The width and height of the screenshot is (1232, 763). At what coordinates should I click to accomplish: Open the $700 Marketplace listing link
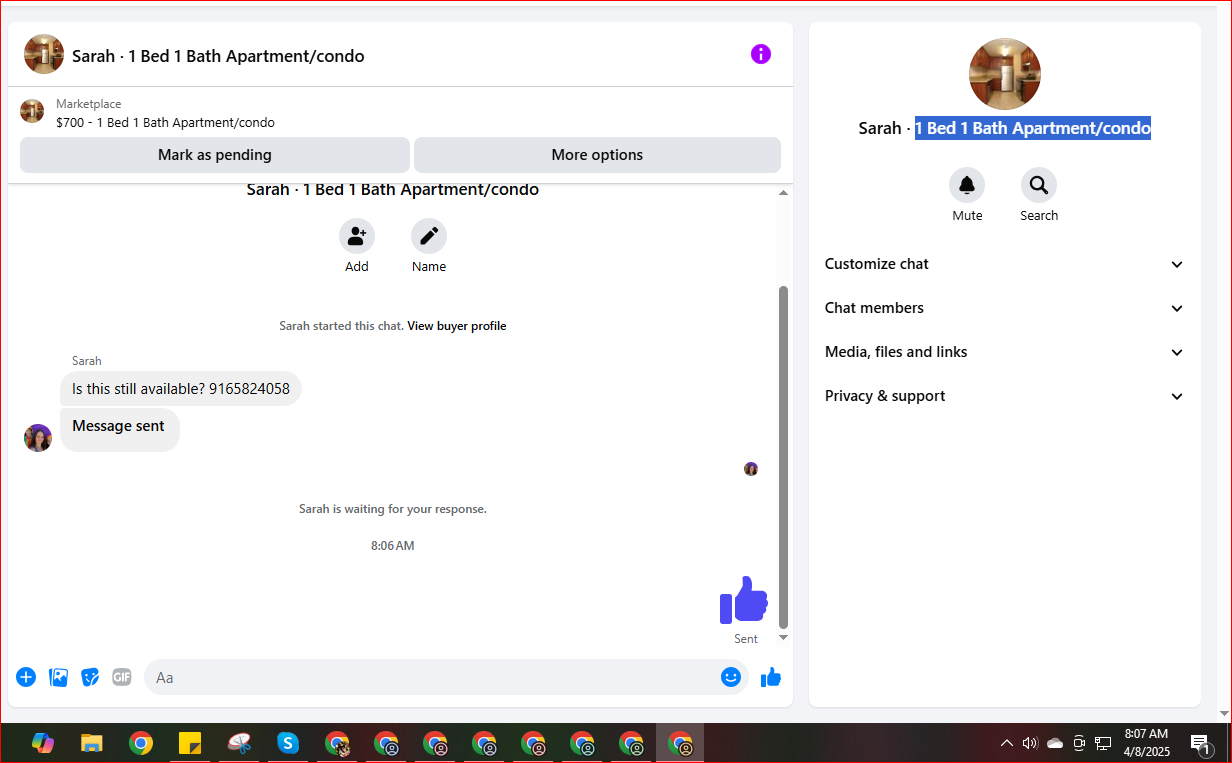coord(165,123)
